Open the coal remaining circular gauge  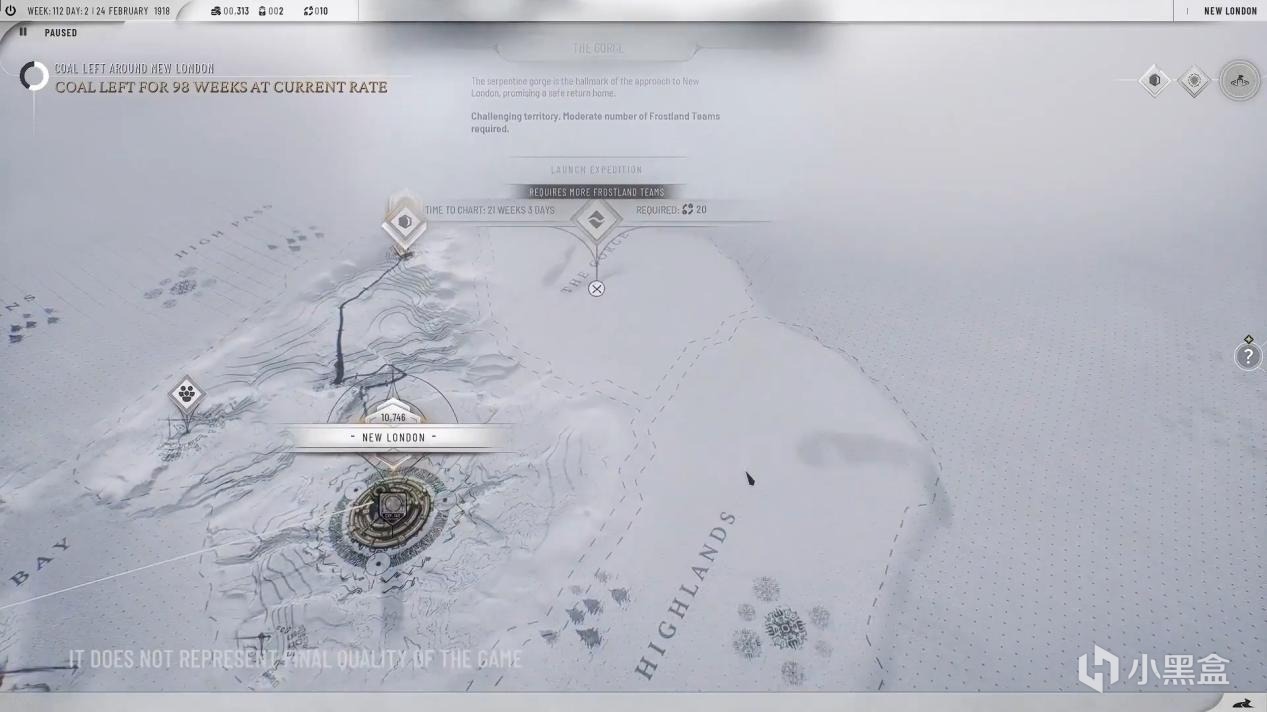(x=34, y=77)
